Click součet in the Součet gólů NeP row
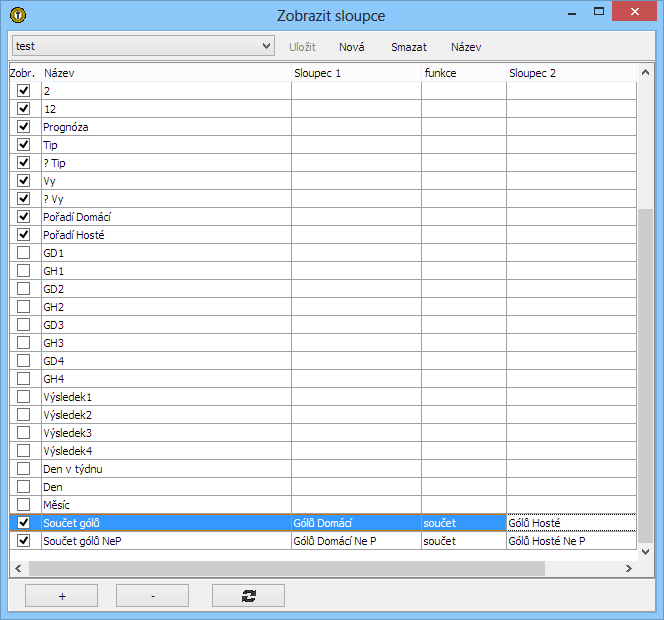The width and height of the screenshot is (664, 620). 464,541
